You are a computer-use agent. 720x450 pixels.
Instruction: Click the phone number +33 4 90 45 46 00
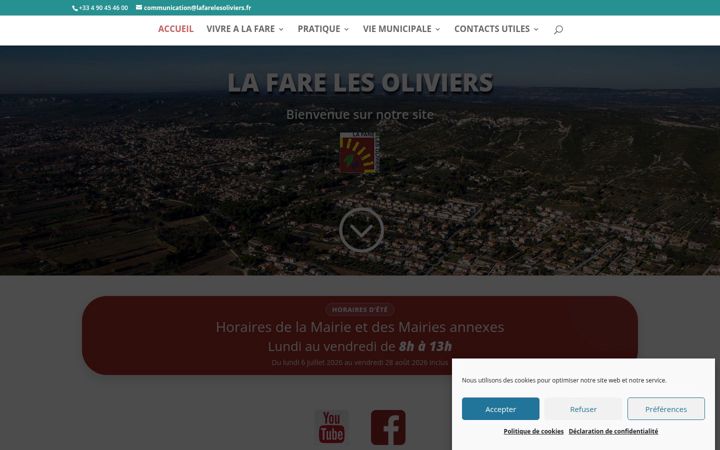coord(103,8)
